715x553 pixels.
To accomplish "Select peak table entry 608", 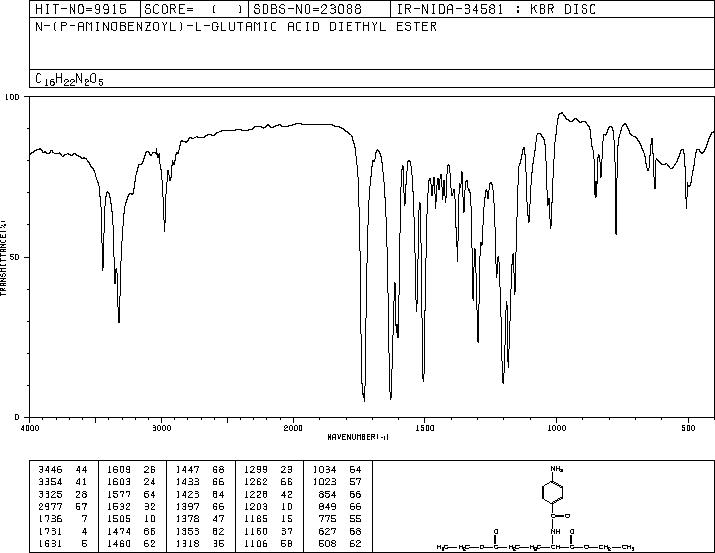I will pos(327,543).
